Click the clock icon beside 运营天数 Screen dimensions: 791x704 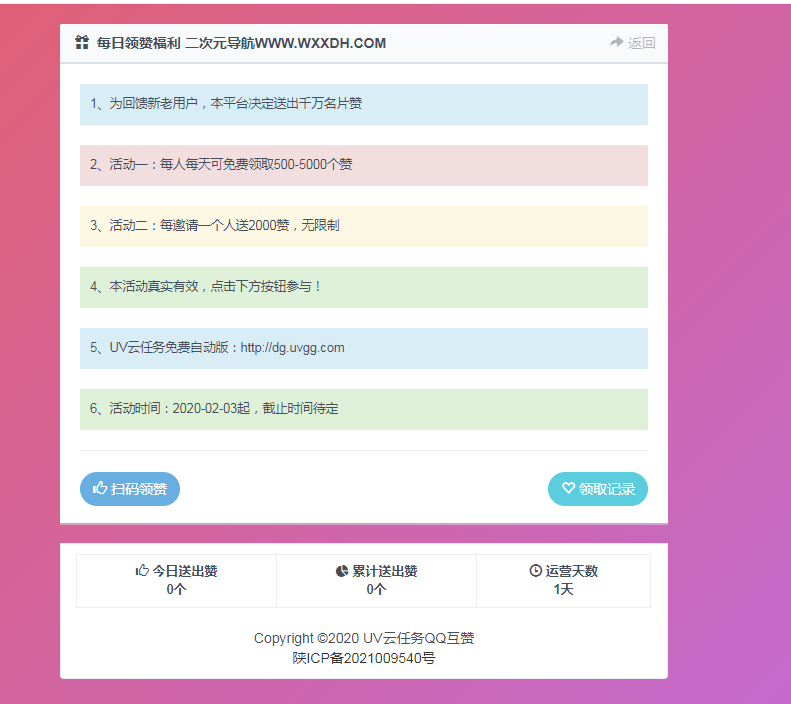[x=535, y=571]
